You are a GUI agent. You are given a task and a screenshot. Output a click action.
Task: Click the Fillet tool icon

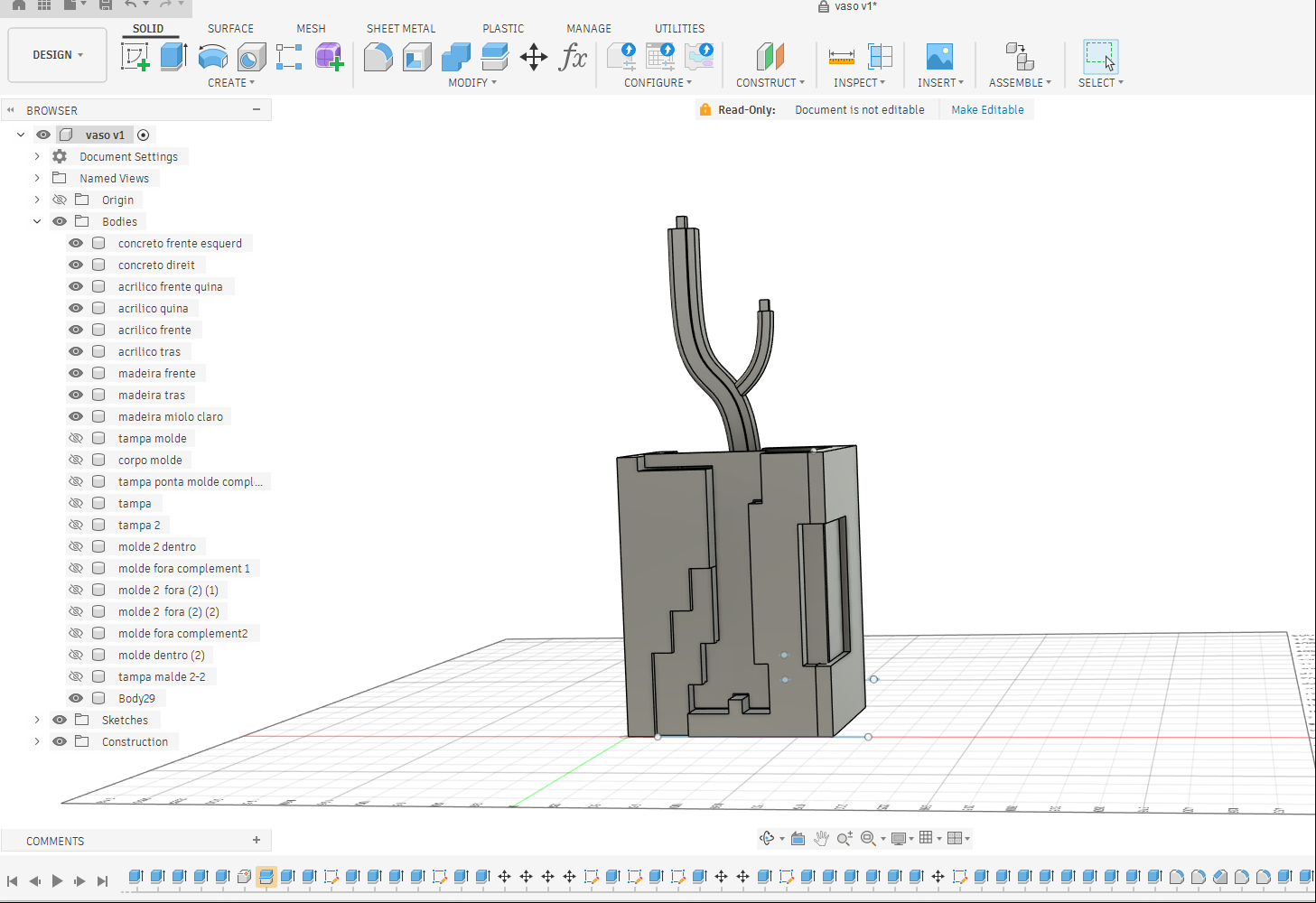pyautogui.click(x=378, y=57)
